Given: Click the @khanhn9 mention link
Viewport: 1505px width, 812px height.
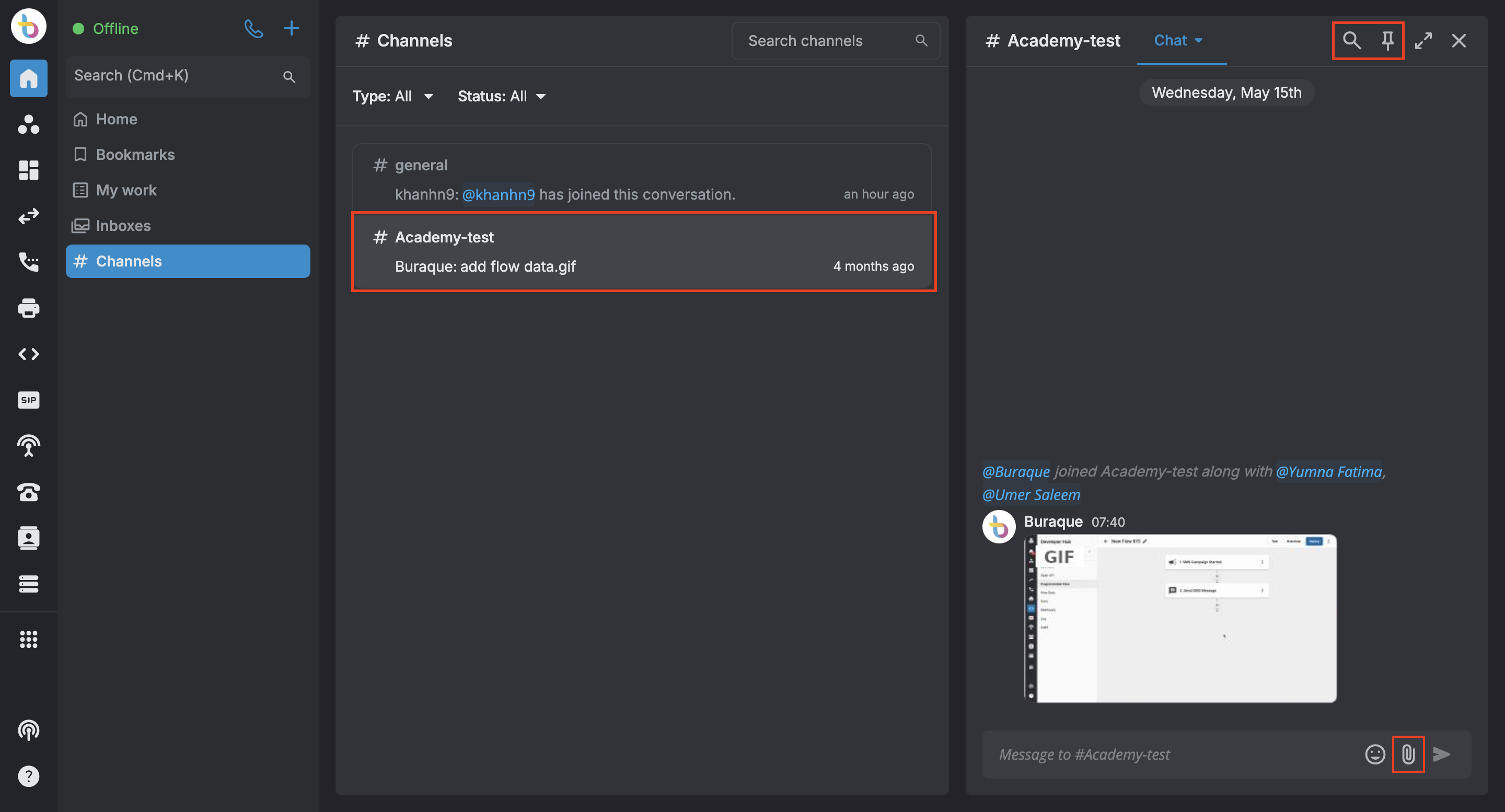Looking at the screenshot, I should [498, 194].
